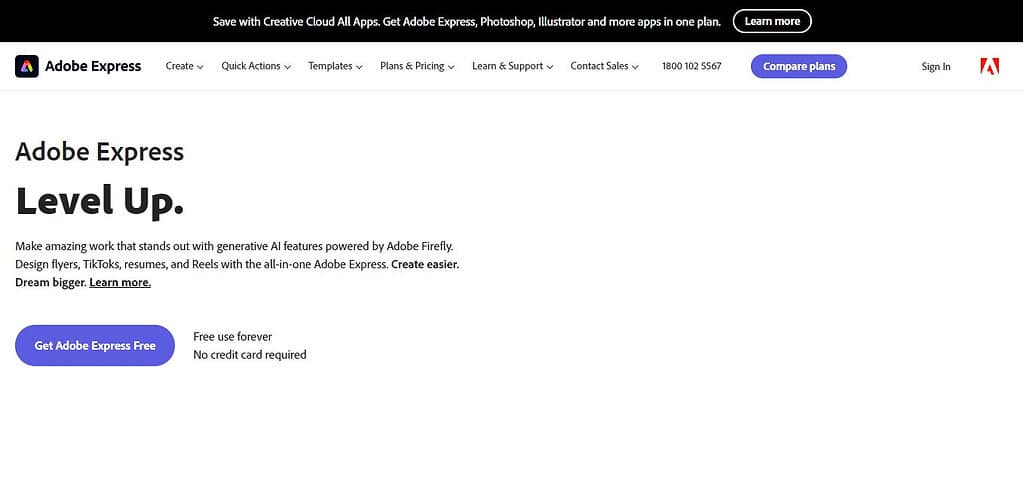Expand Plans & Pricing menu
This screenshot has height=477, width=1023.
click(418, 66)
